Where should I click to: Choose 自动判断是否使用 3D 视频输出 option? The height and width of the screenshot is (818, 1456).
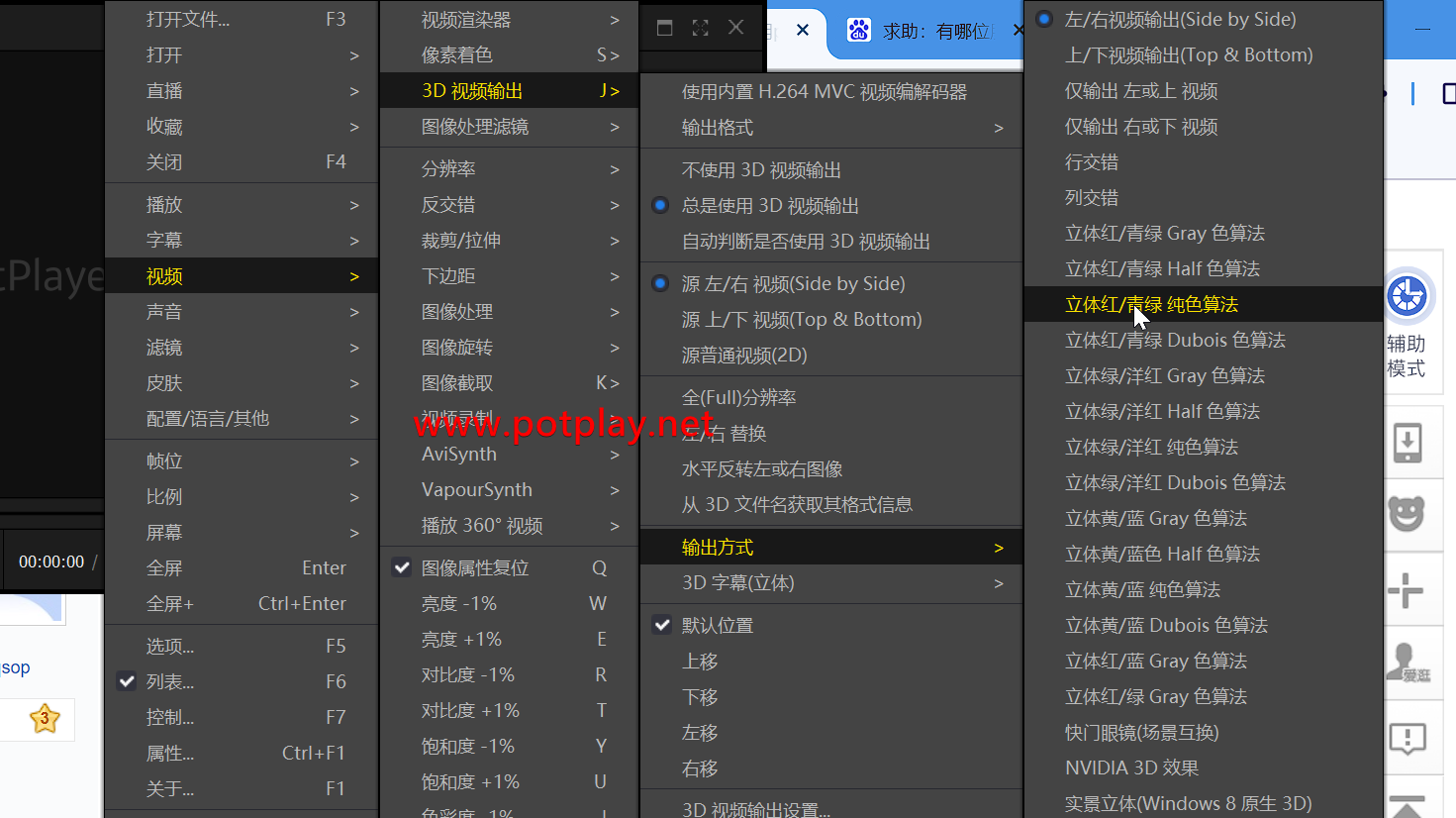(x=831, y=242)
